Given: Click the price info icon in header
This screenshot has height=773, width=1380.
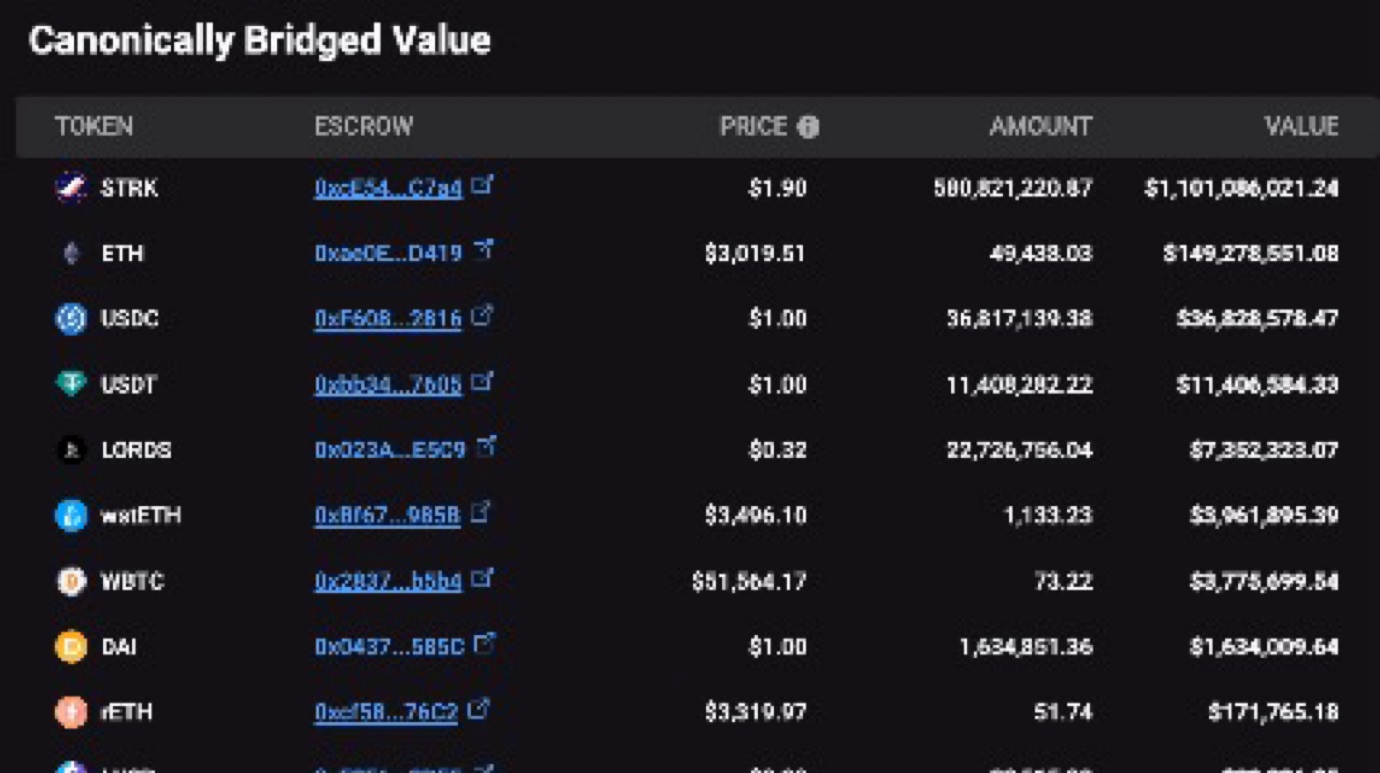Looking at the screenshot, I should (808, 127).
